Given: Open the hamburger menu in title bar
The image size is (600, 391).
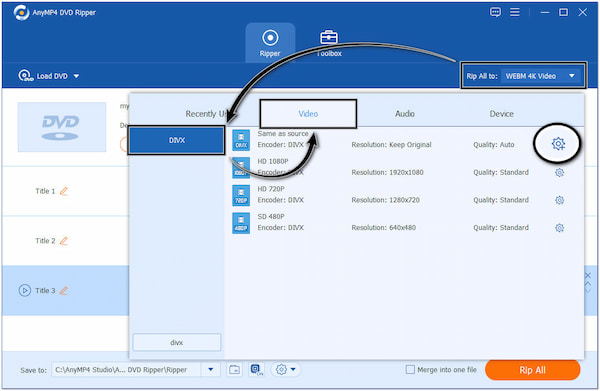Looking at the screenshot, I should [515, 12].
